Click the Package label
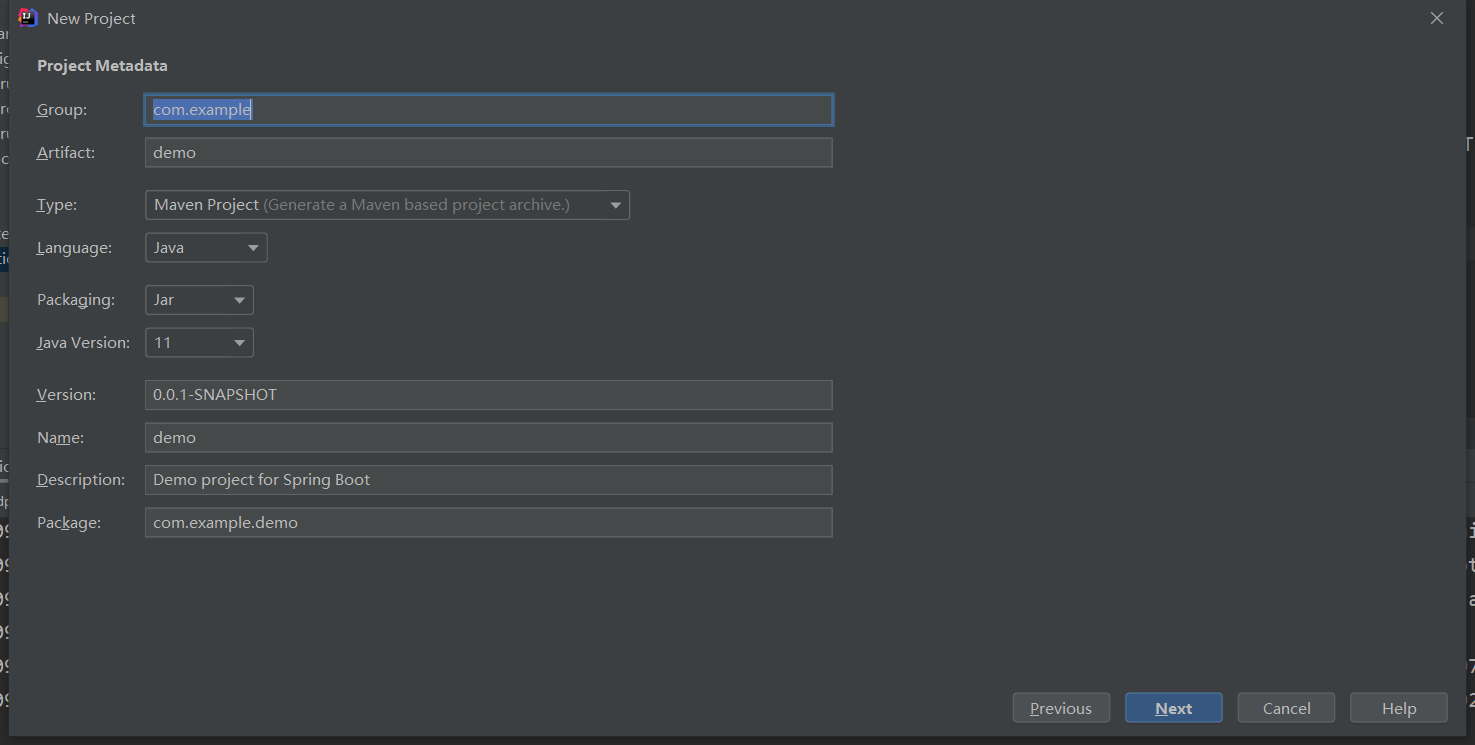 69,523
